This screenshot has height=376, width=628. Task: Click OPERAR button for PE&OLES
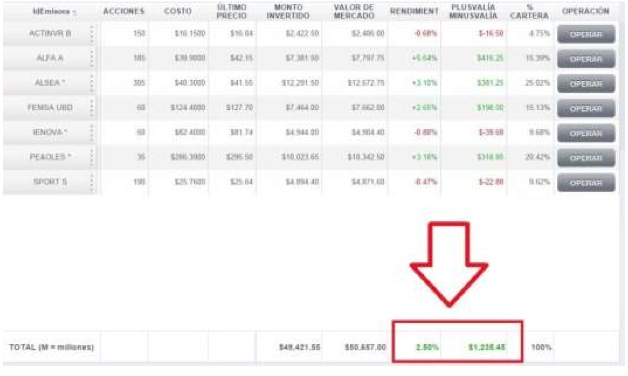click(x=586, y=158)
